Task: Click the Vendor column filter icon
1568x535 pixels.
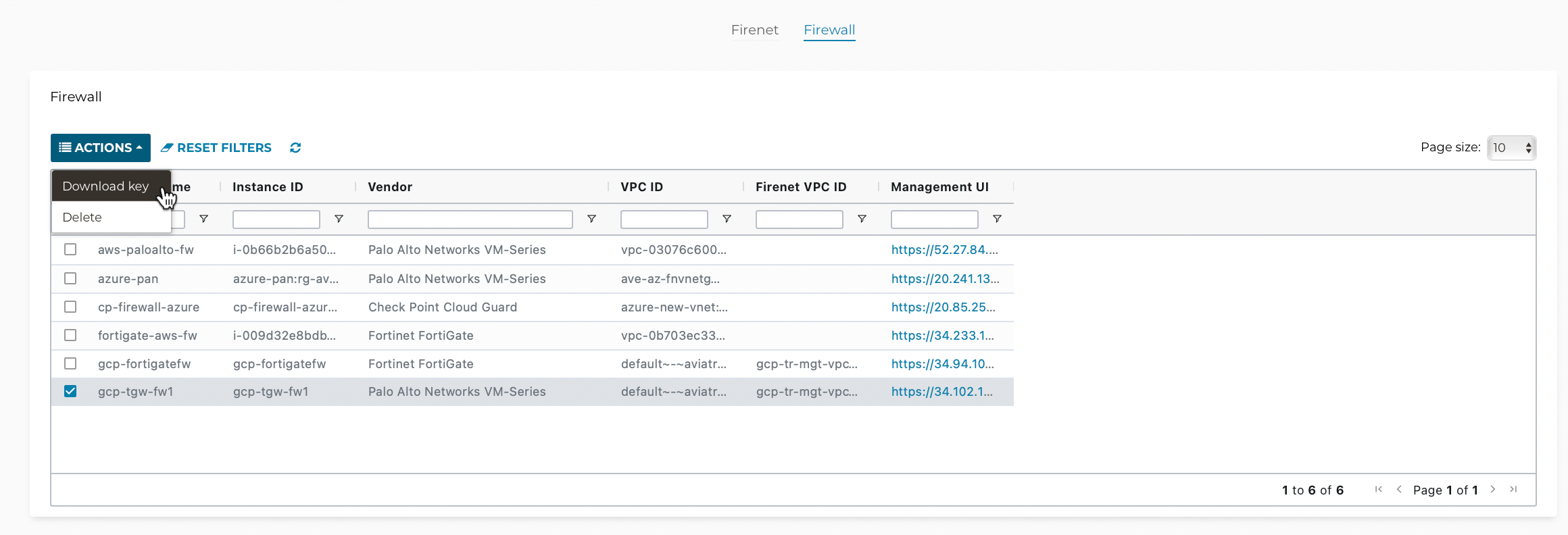Action: click(x=591, y=219)
